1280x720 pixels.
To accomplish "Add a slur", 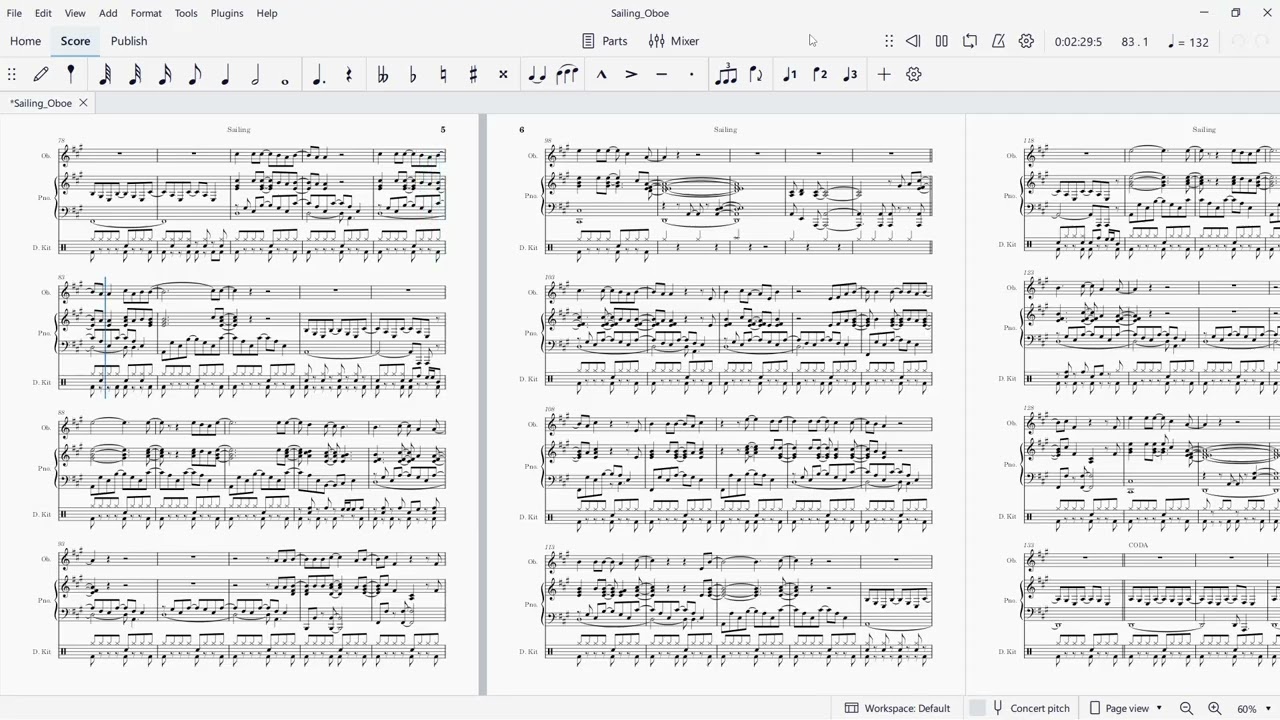I will pyautogui.click(x=567, y=74).
